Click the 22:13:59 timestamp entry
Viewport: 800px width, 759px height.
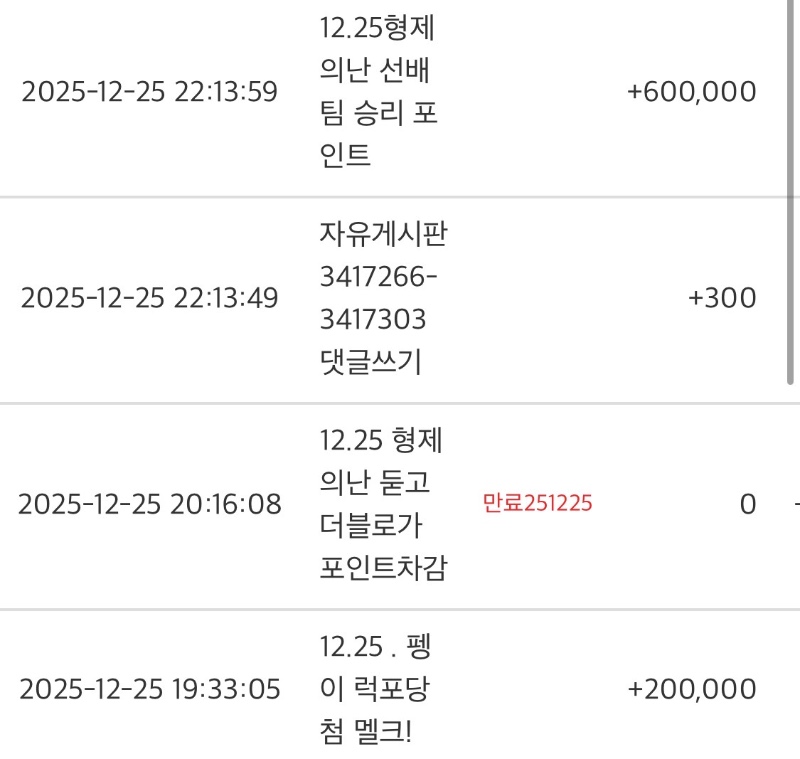pos(149,92)
